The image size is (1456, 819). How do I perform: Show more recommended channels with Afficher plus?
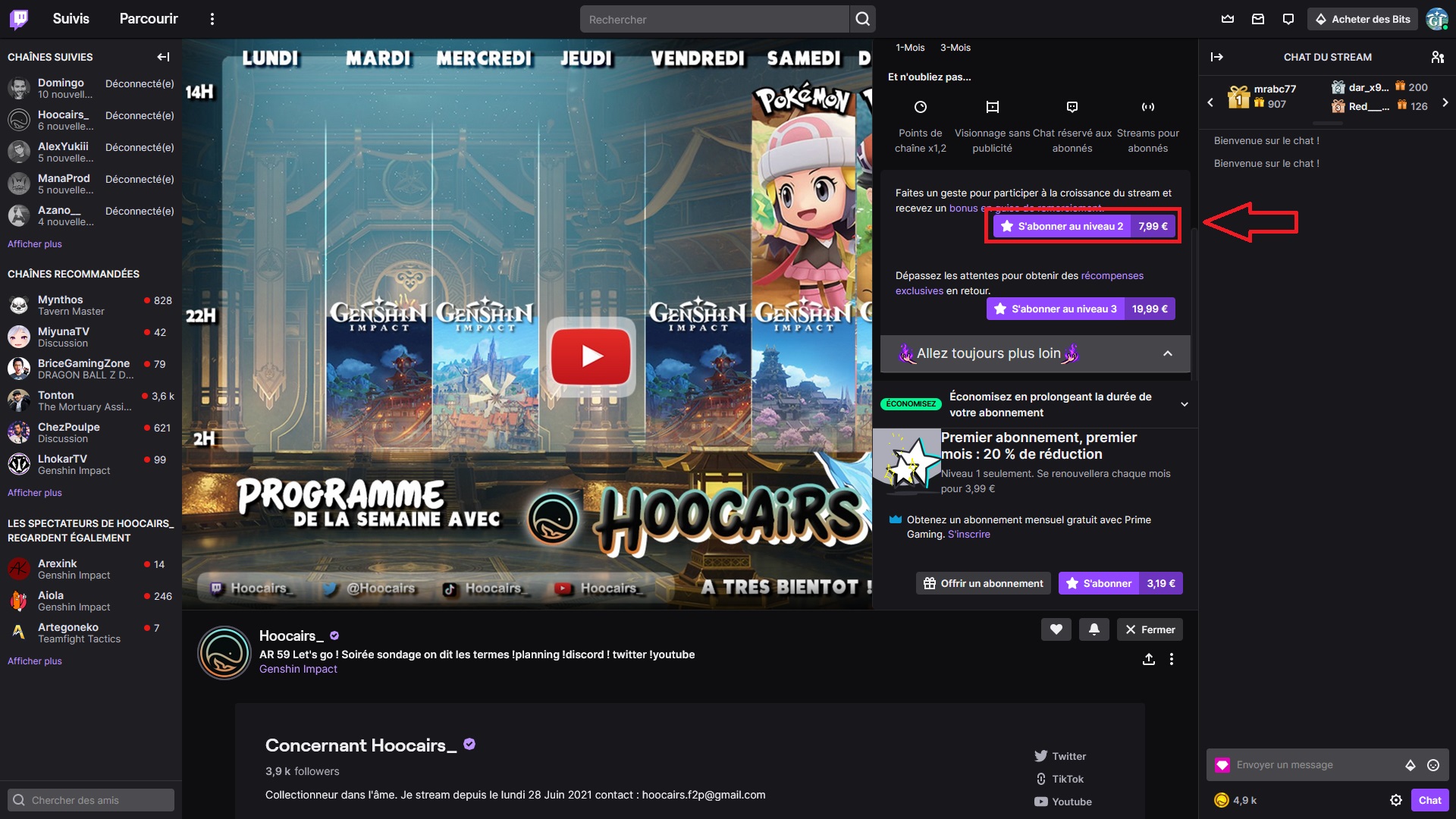[x=35, y=493]
